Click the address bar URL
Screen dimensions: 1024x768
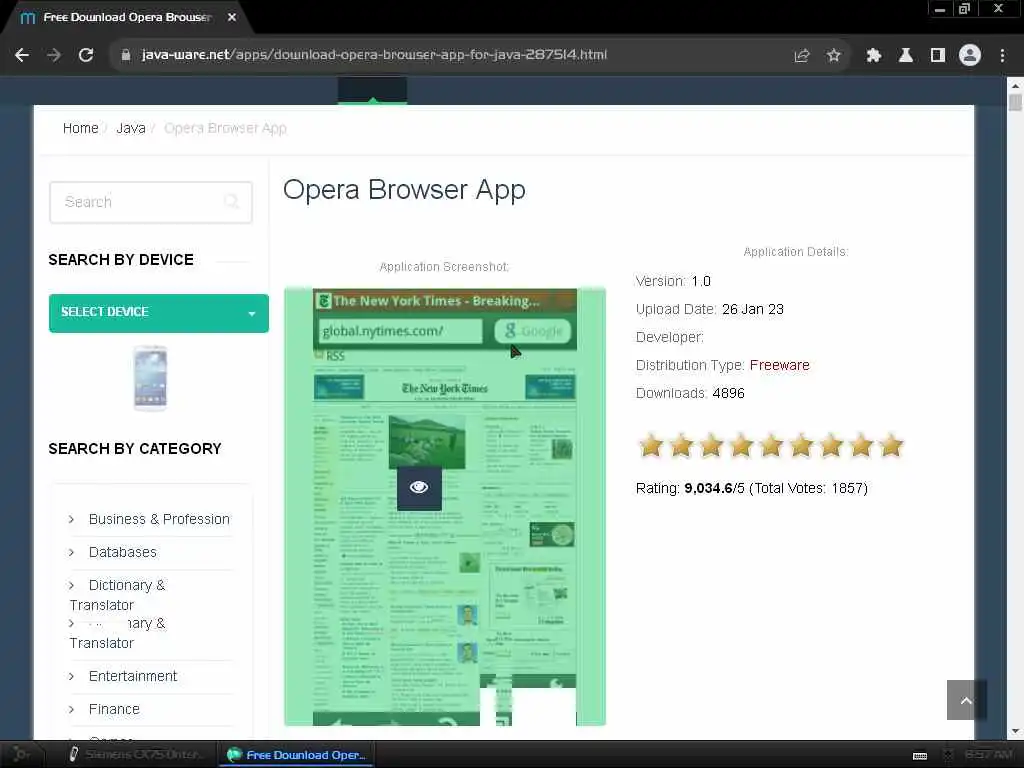tap(374, 55)
